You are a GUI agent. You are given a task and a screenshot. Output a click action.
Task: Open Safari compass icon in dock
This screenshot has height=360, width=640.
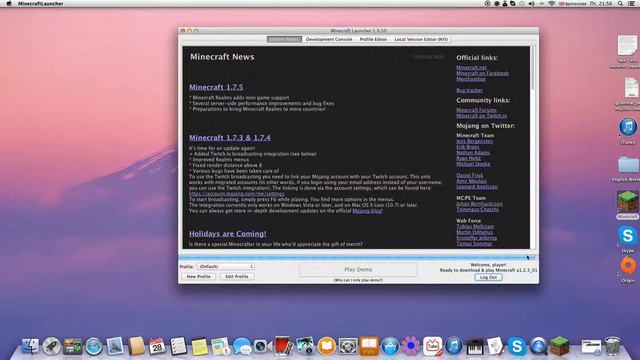tap(94, 346)
